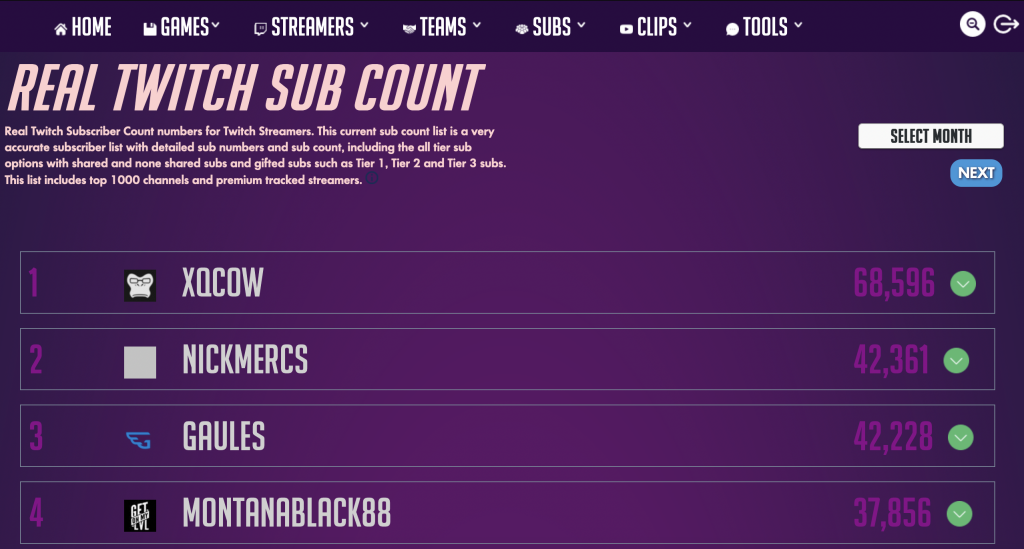This screenshot has height=549, width=1024.
Task: Open the Teams navigation menu
Action: 442,27
